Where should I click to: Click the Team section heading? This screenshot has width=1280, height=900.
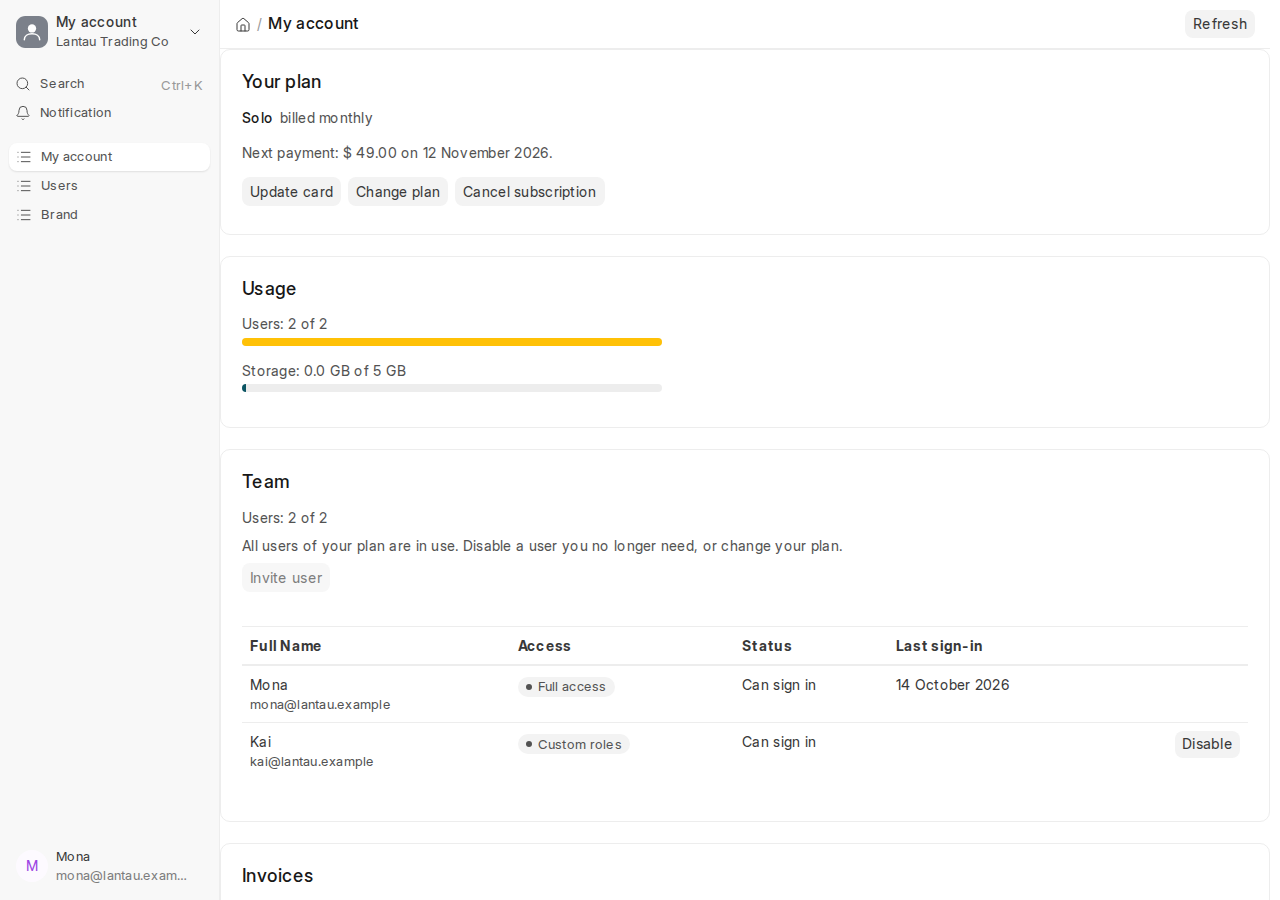(x=266, y=482)
